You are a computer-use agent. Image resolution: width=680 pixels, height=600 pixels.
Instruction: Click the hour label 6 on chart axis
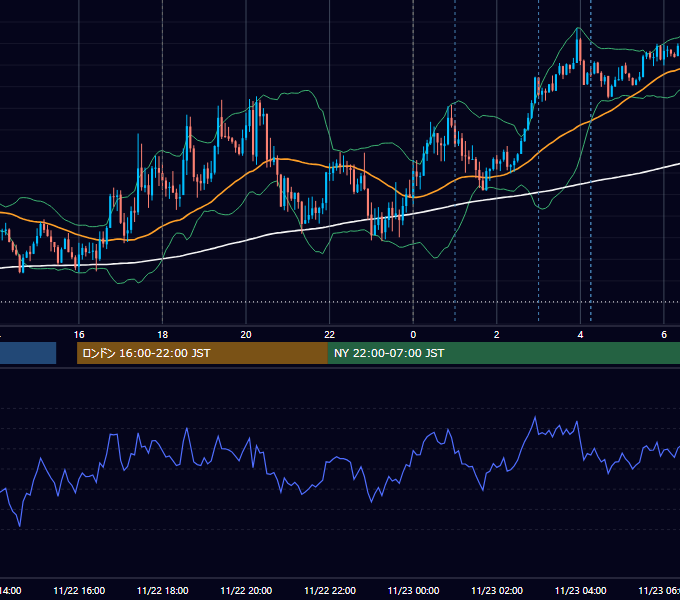[664, 335]
